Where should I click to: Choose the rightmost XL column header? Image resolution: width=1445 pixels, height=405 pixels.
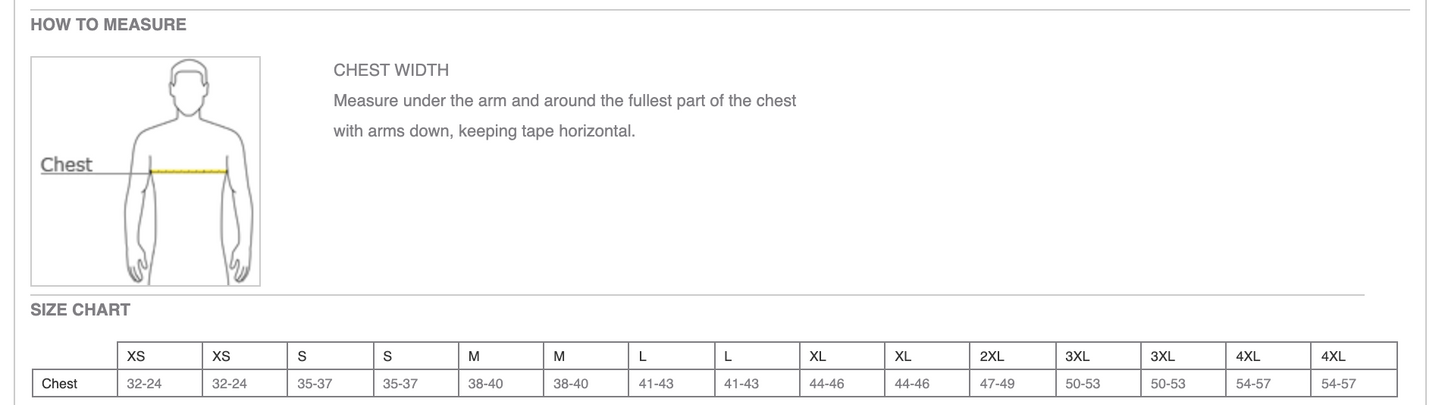click(x=903, y=356)
